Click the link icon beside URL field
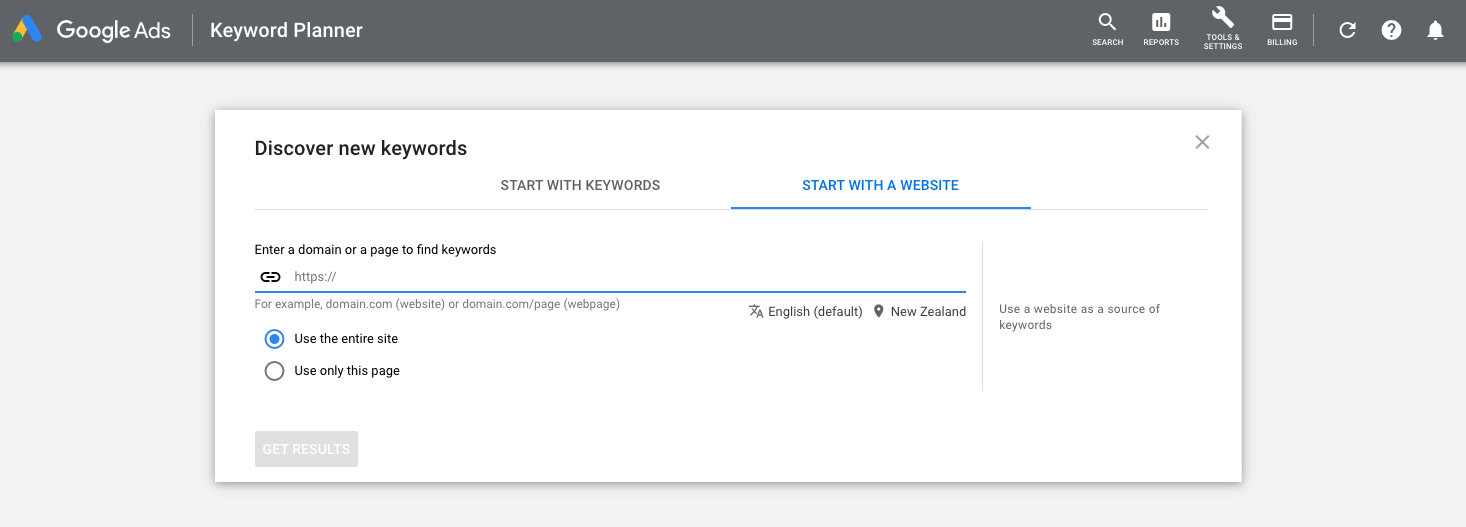The height and width of the screenshot is (527, 1466). (270, 277)
